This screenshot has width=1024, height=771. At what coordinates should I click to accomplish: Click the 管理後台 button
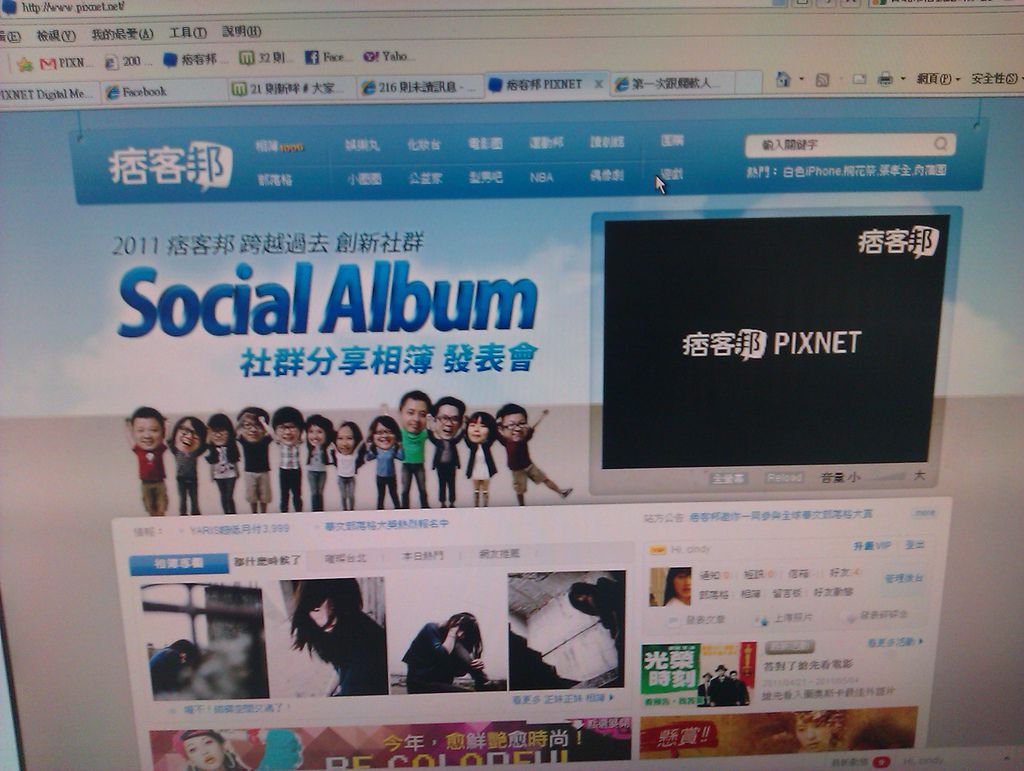[x=904, y=580]
